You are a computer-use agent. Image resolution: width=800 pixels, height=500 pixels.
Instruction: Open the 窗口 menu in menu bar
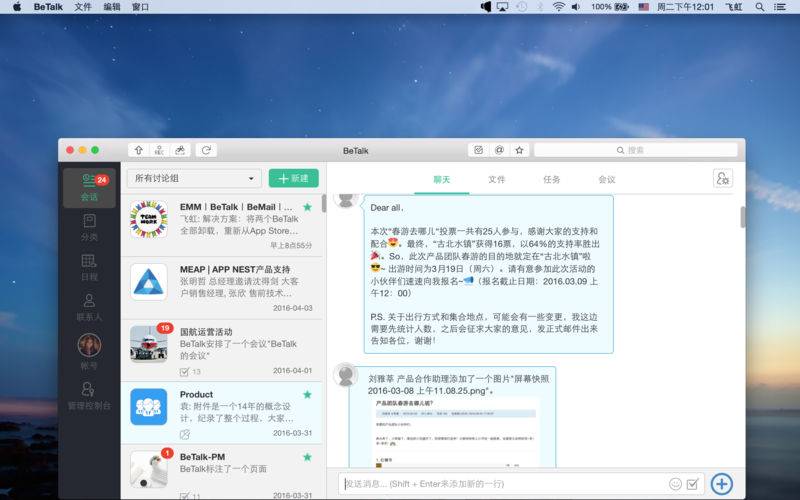(140, 7)
